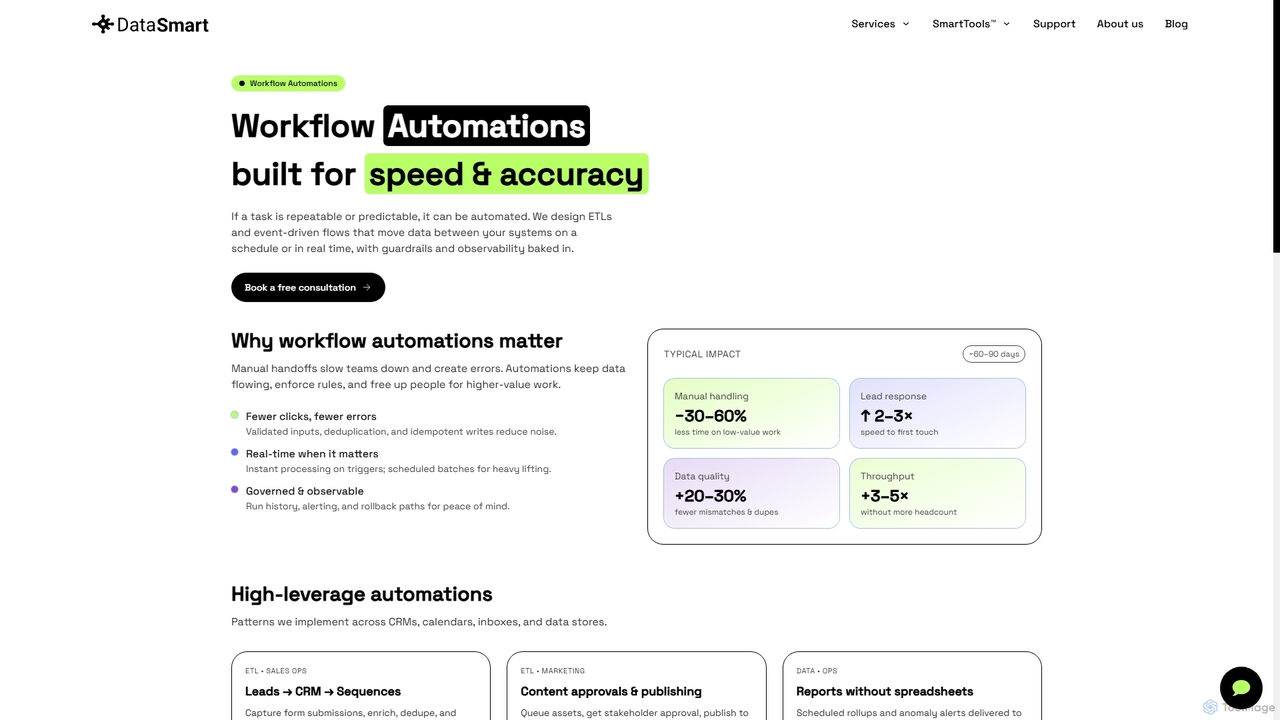Expand the SmartTools dropdown chevron
Image resolution: width=1280 pixels, height=720 pixels.
[1007, 24]
